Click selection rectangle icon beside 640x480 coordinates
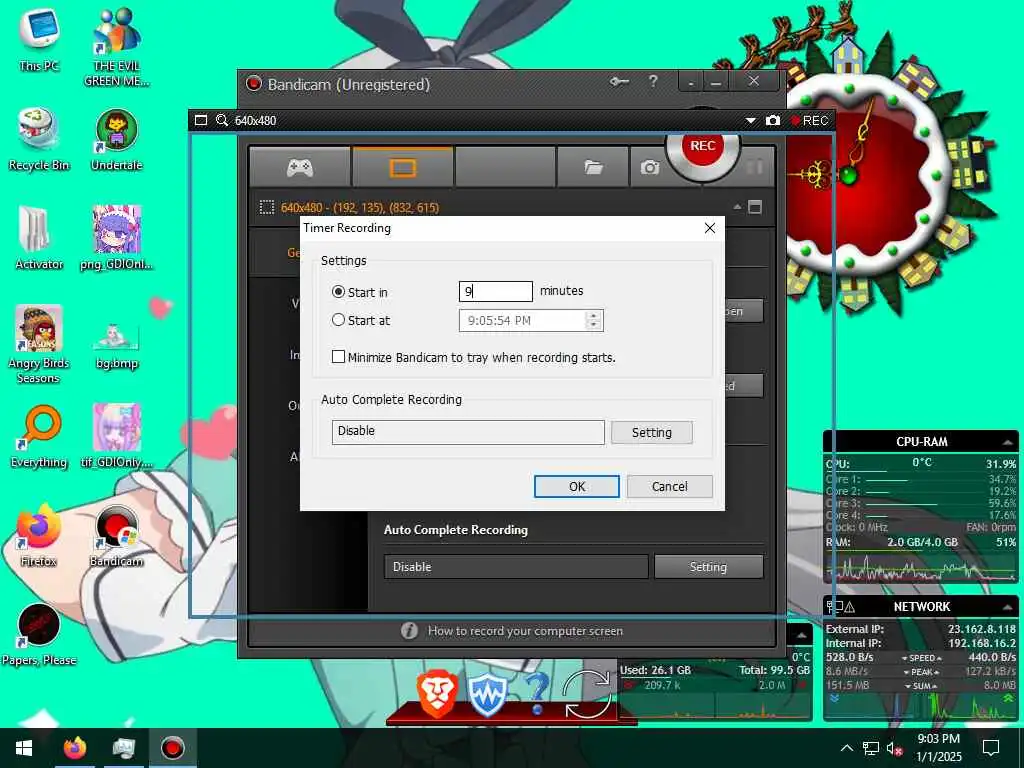This screenshot has height=768, width=1024. pyautogui.click(x=266, y=208)
